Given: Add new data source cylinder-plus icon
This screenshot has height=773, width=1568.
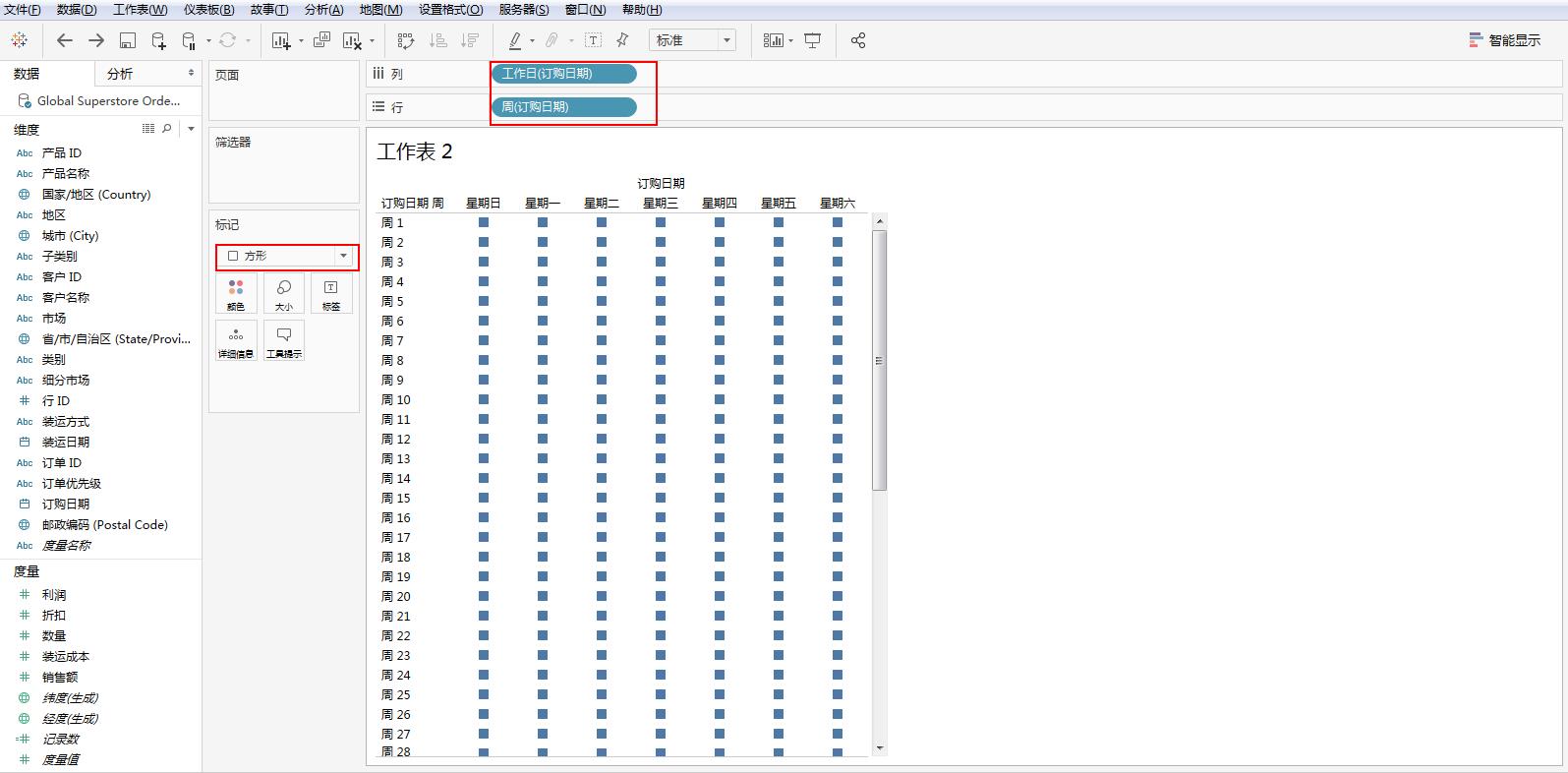Looking at the screenshot, I should pyautogui.click(x=158, y=40).
